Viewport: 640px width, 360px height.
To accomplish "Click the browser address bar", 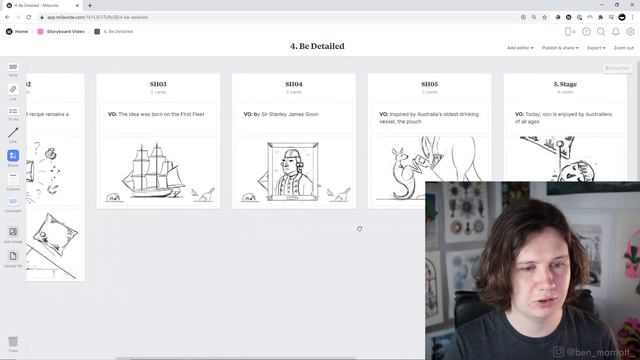I will click(278, 17).
